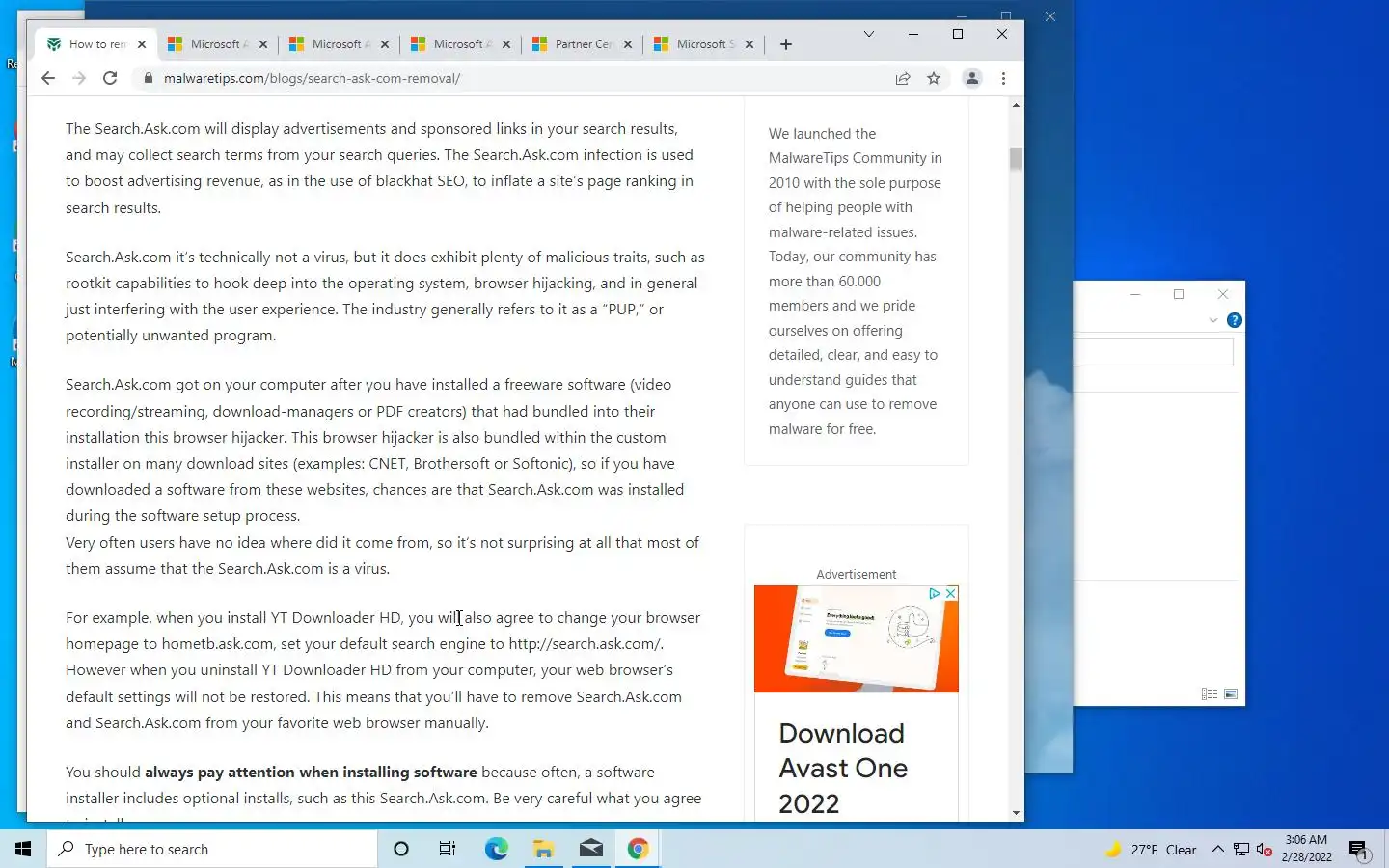1389x868 pixels.
Task: Switch to details view in background window
Action: [x=1210, y=693]
